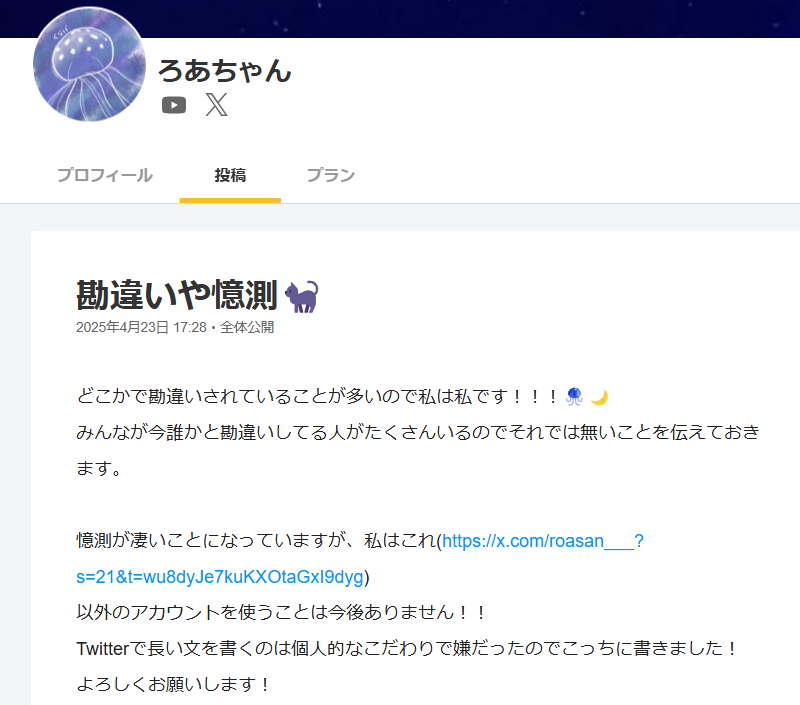
Task: Click the post title 勘違いや憶測
Action: [177, 295]
